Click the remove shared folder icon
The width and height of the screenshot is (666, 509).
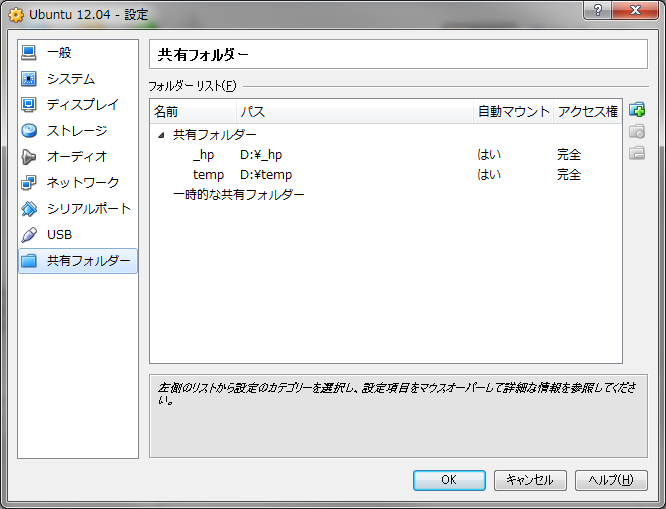(637, 153)
